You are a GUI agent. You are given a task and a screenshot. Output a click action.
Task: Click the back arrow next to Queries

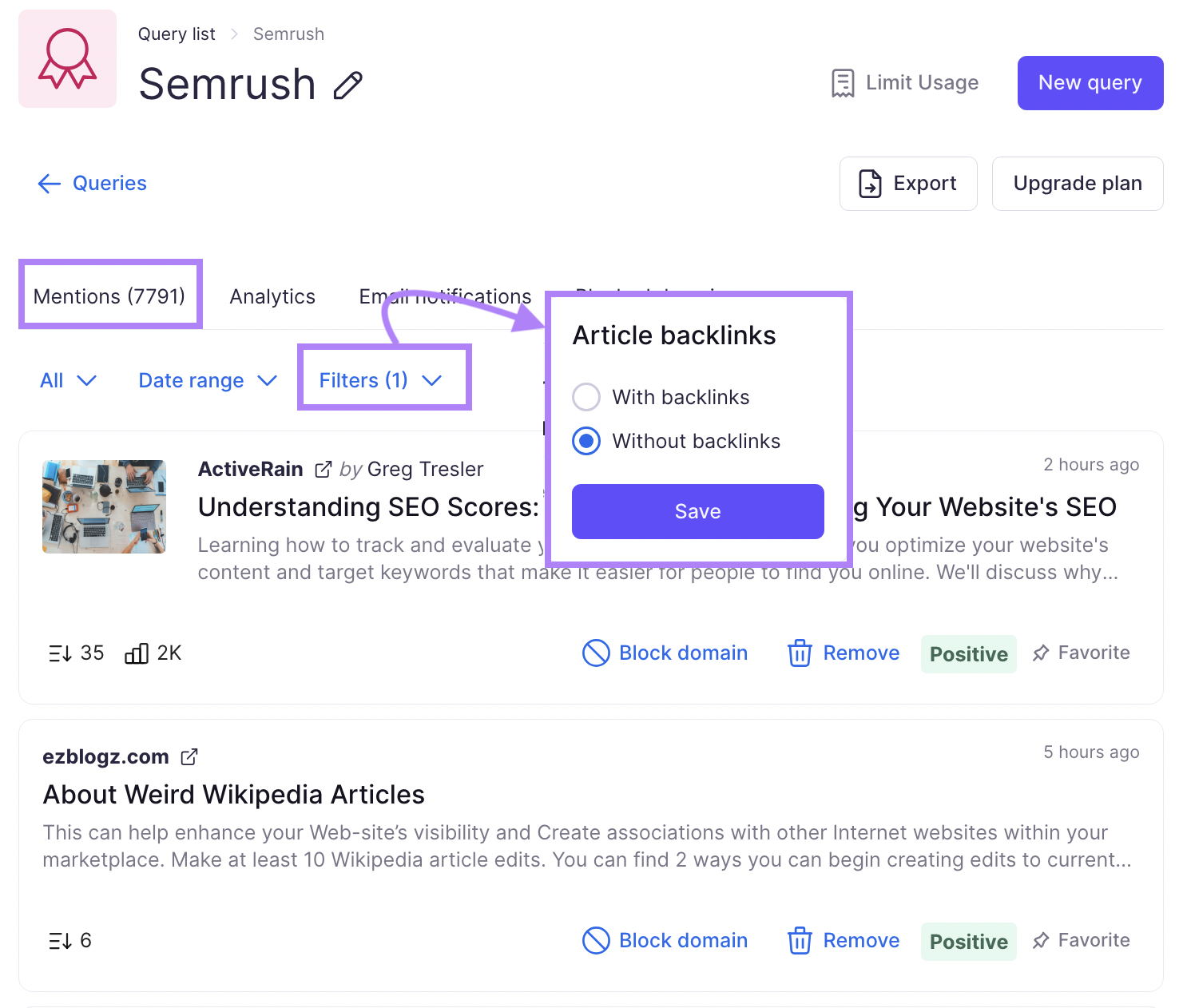coord(49,184)
